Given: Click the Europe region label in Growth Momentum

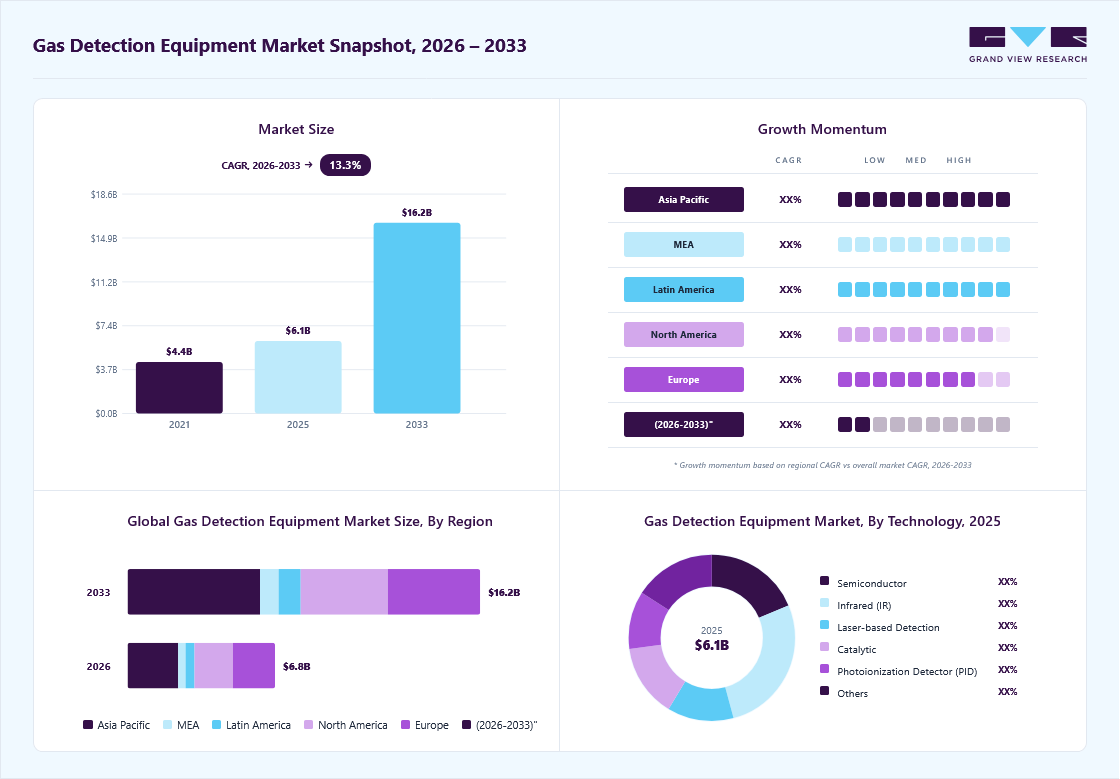Looking at the screenshot, I should point(684,379).
